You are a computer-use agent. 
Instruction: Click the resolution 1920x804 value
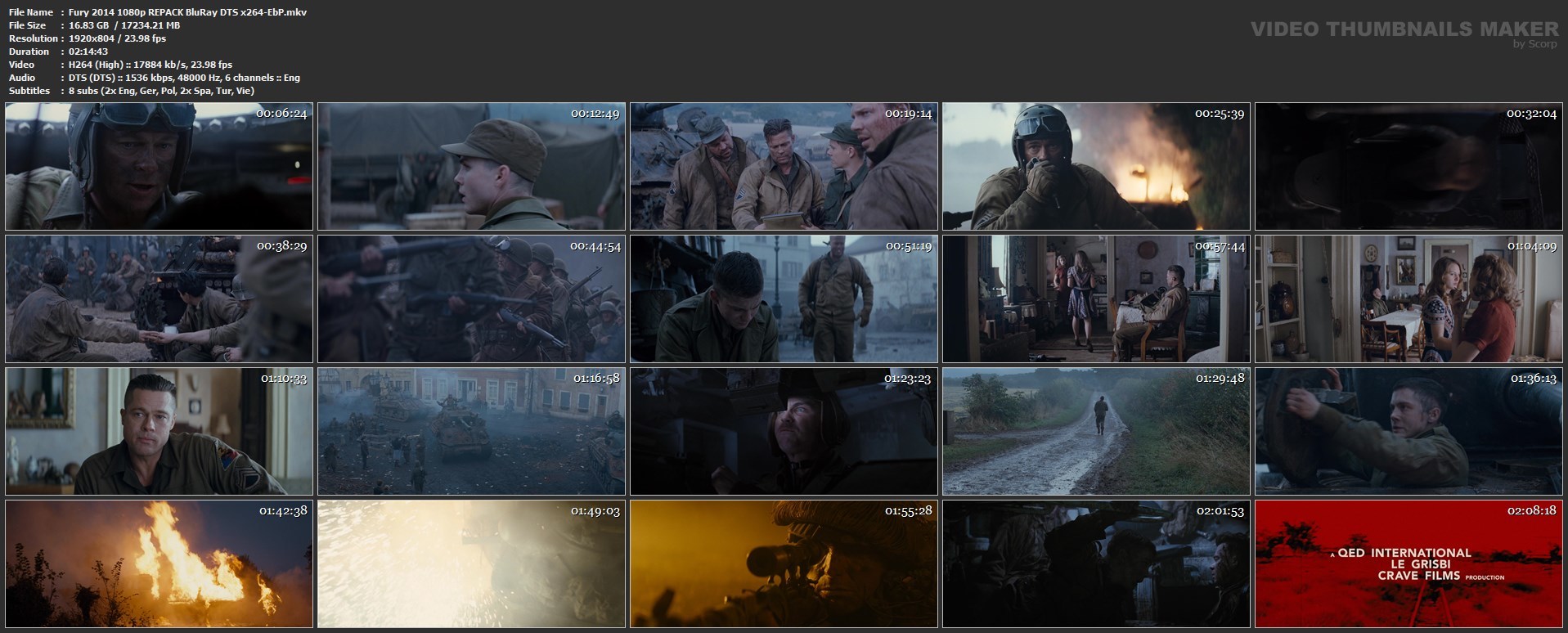pyautogui.click(x=117, y=38)
